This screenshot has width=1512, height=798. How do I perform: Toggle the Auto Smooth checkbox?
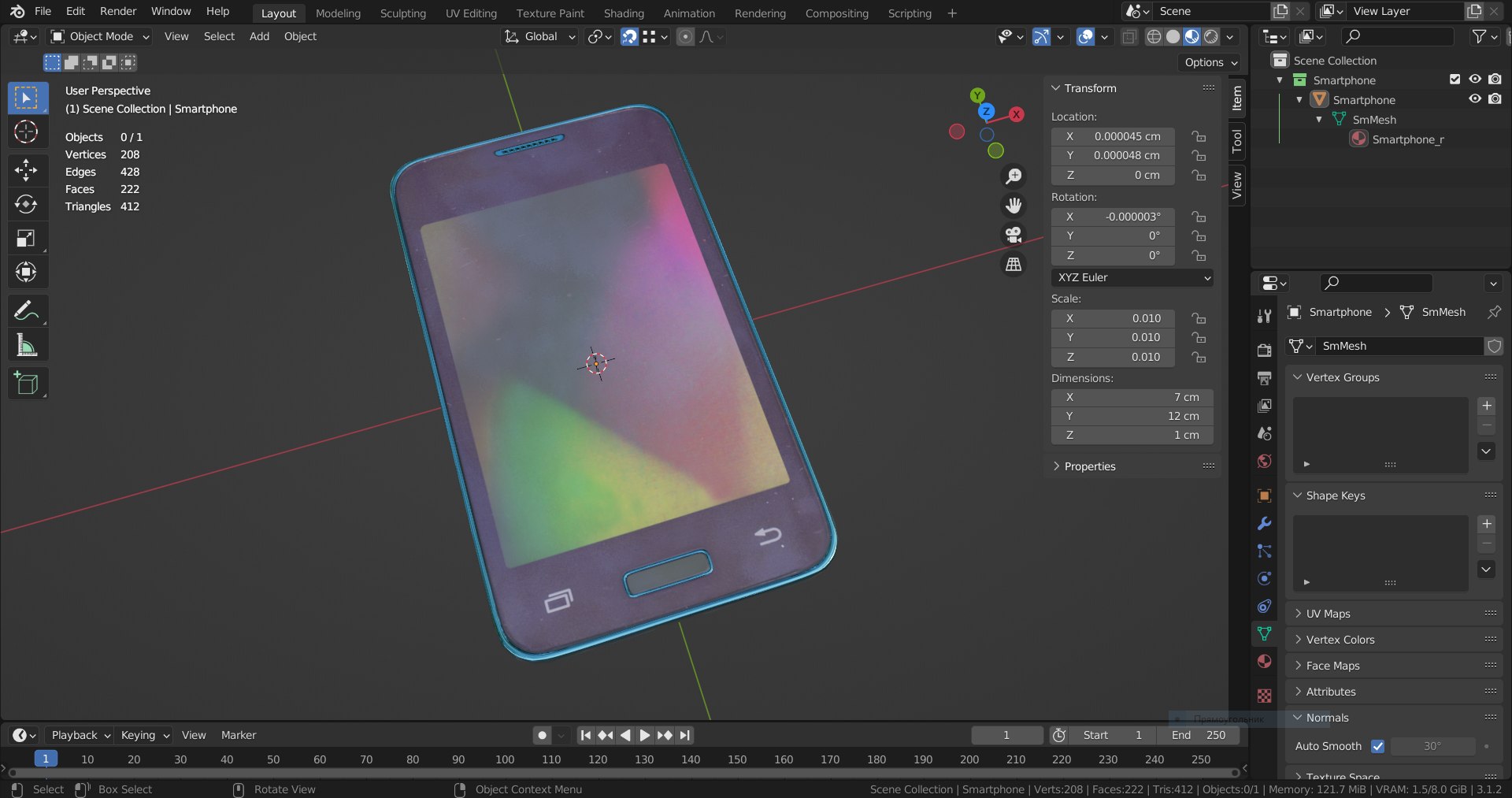[x=1377, y=746]
